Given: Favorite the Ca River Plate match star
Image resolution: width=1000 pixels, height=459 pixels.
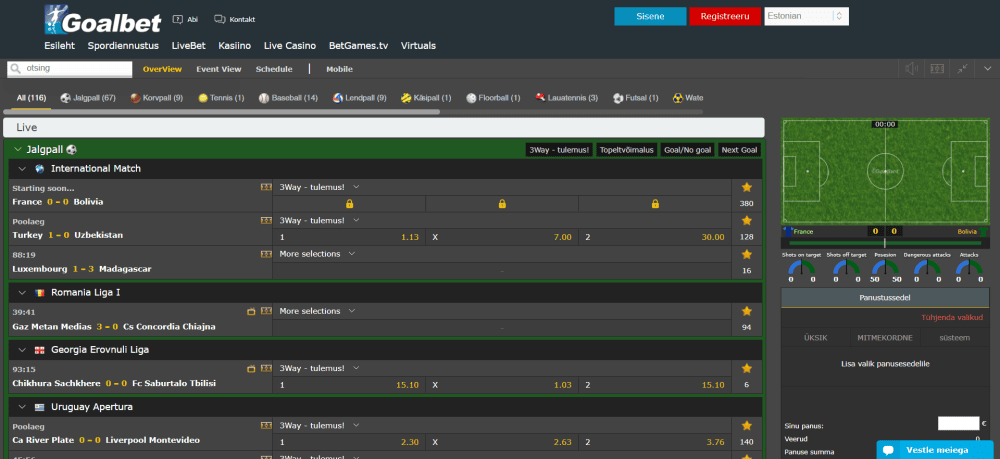Looking at the screenshot, I should pyautogui.click(x=747, y=425).
